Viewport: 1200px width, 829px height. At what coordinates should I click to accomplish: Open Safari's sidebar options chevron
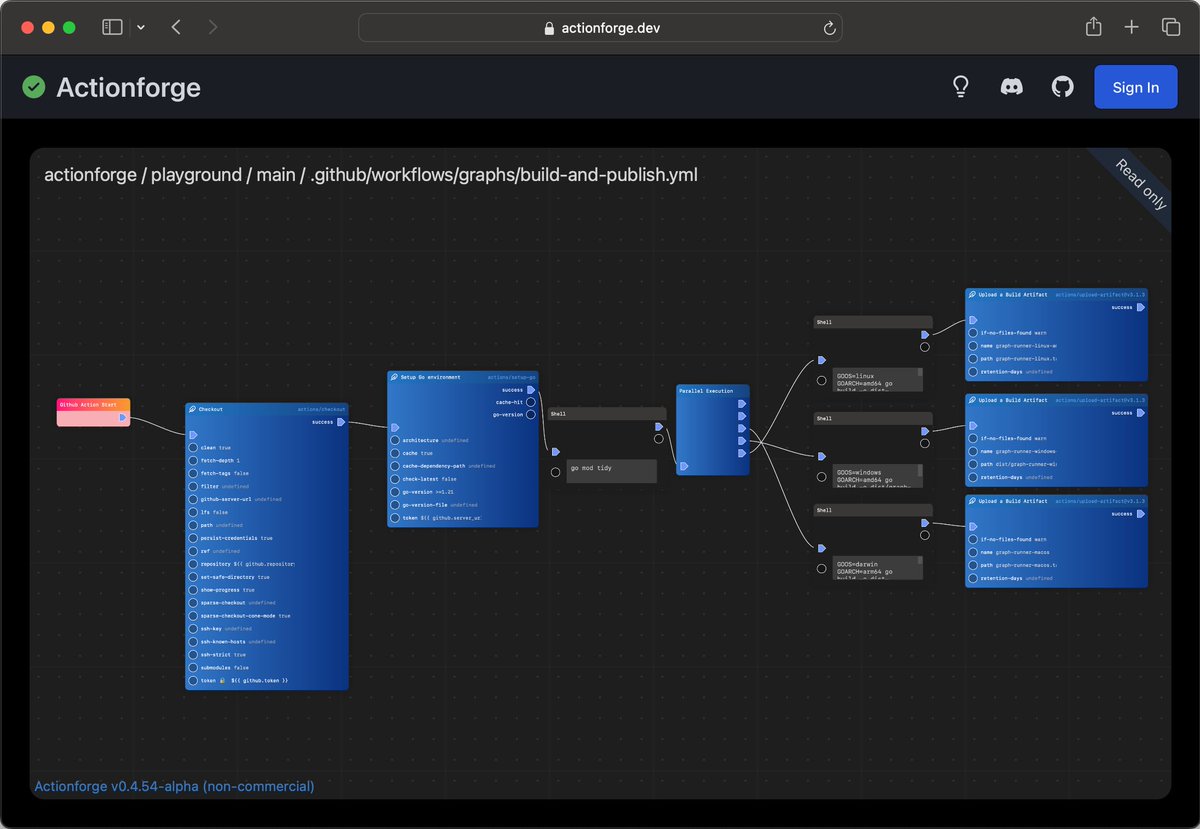(x=139, y=27)
